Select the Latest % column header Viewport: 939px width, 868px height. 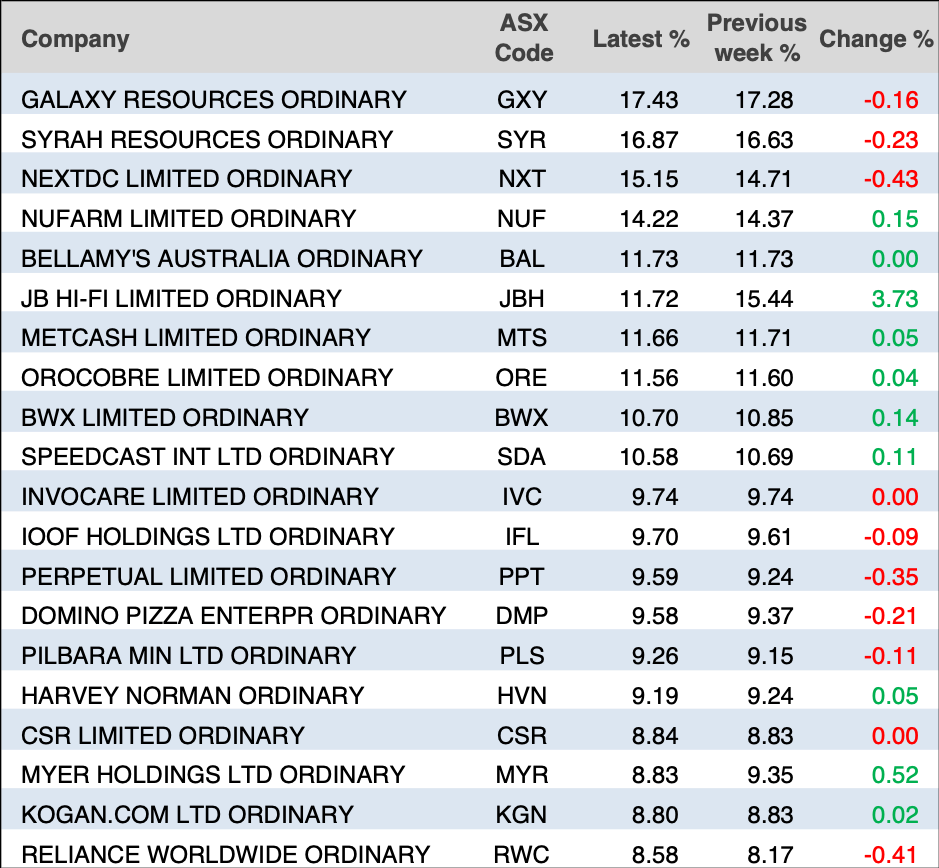pos(641,40)
